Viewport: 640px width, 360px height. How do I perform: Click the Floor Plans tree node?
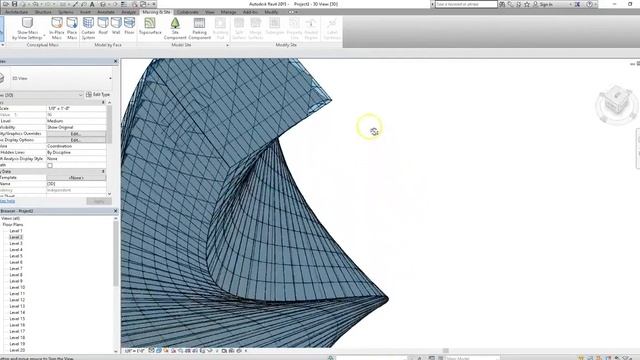tap(13, 224)
